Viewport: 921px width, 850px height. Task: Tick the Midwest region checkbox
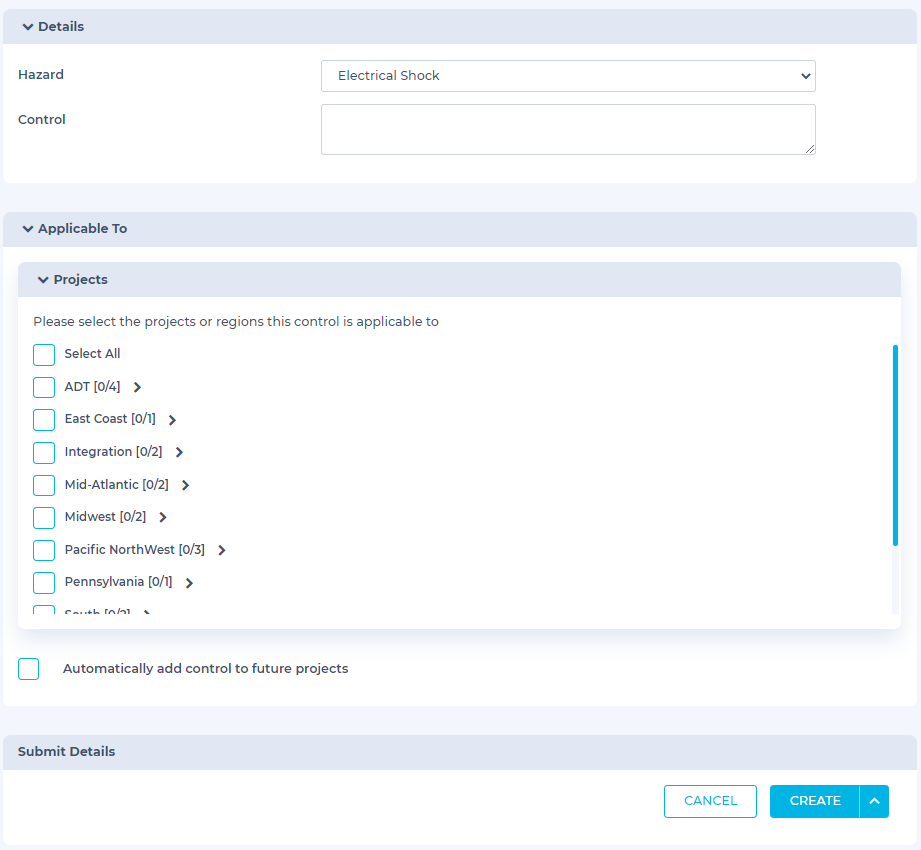[x=44, y=518]
